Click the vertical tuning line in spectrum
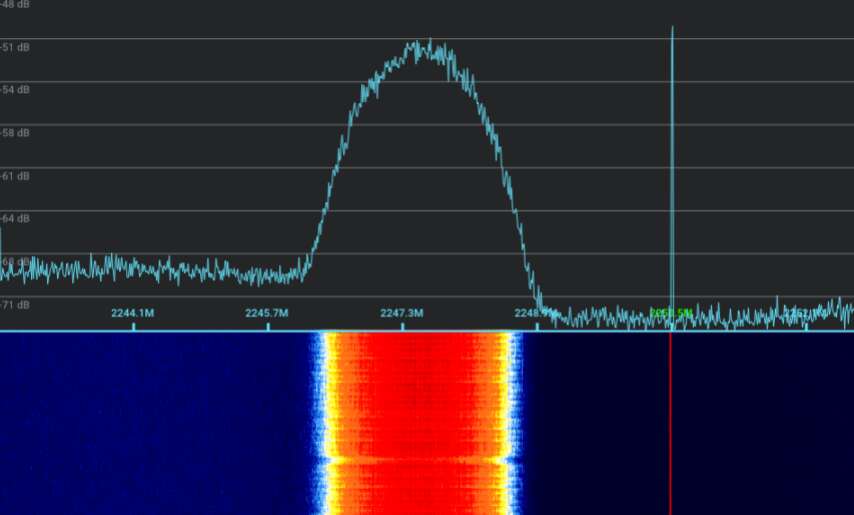Screen dimensions: 854x515 (672, 150)
